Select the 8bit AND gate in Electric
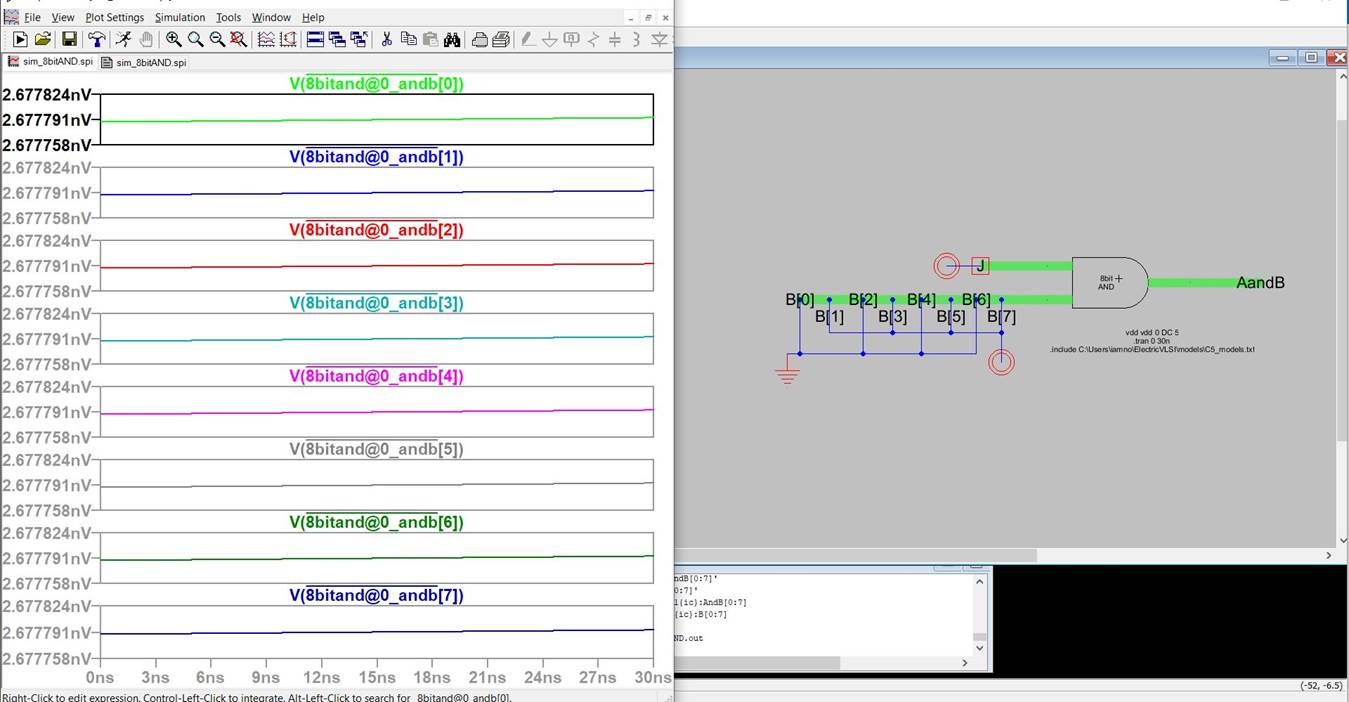The width and height of the screenshot is (1349, 702). [1110, 282]
